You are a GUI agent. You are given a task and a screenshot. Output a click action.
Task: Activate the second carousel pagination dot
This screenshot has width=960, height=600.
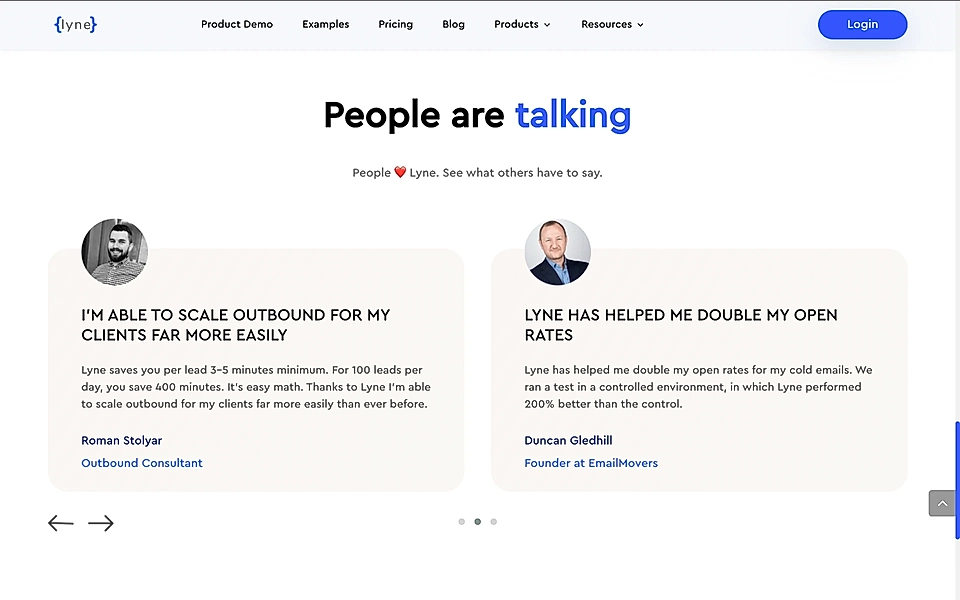pyautogui.click(x=477, y=521)
